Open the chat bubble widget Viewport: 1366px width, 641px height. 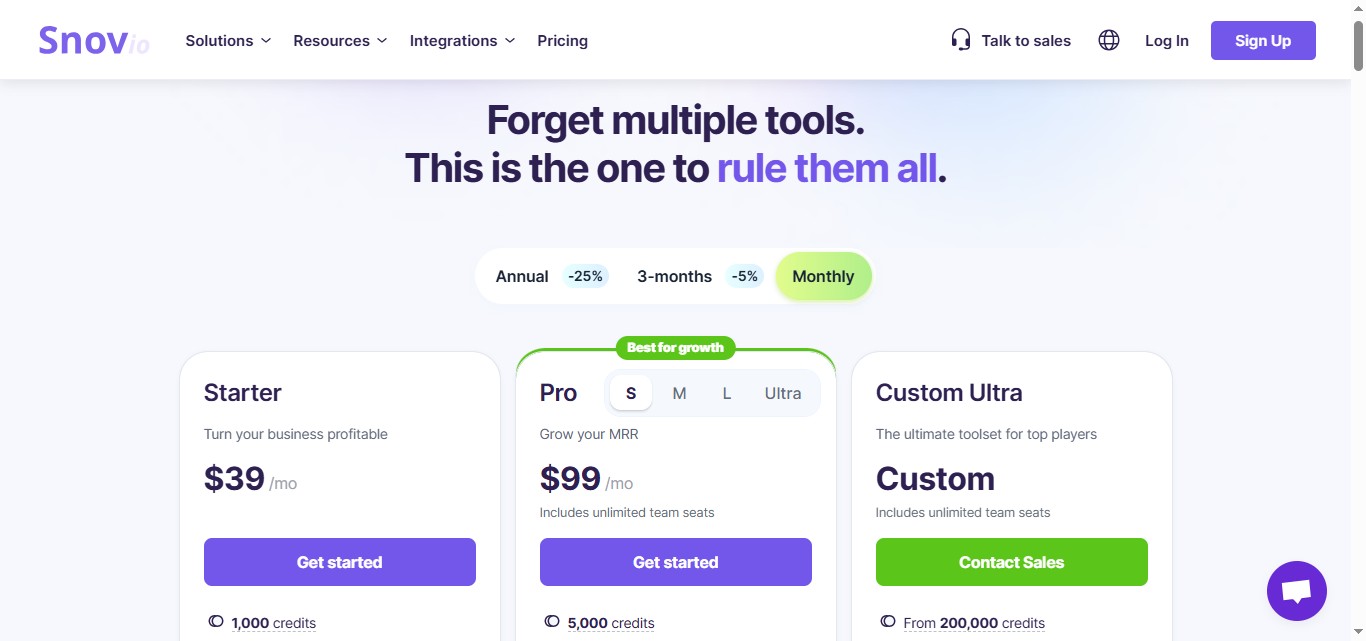point(1296,590)
